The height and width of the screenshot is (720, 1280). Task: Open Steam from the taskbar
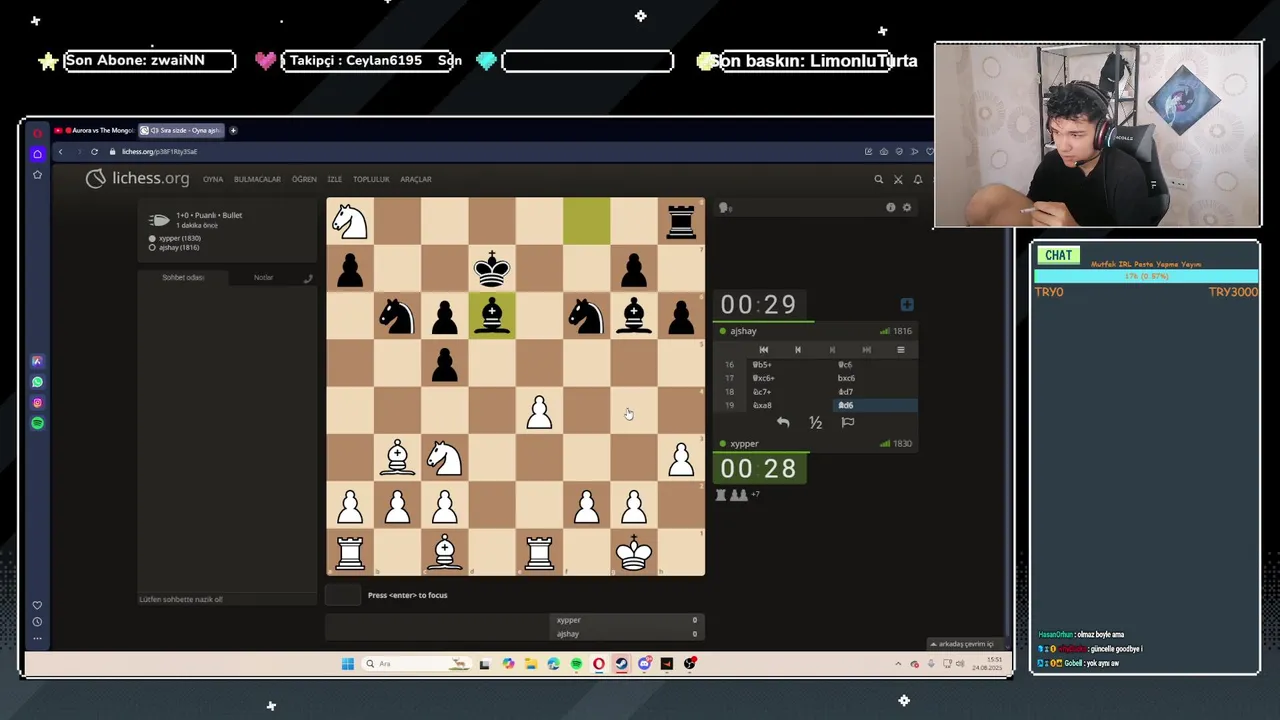(621, 664)
